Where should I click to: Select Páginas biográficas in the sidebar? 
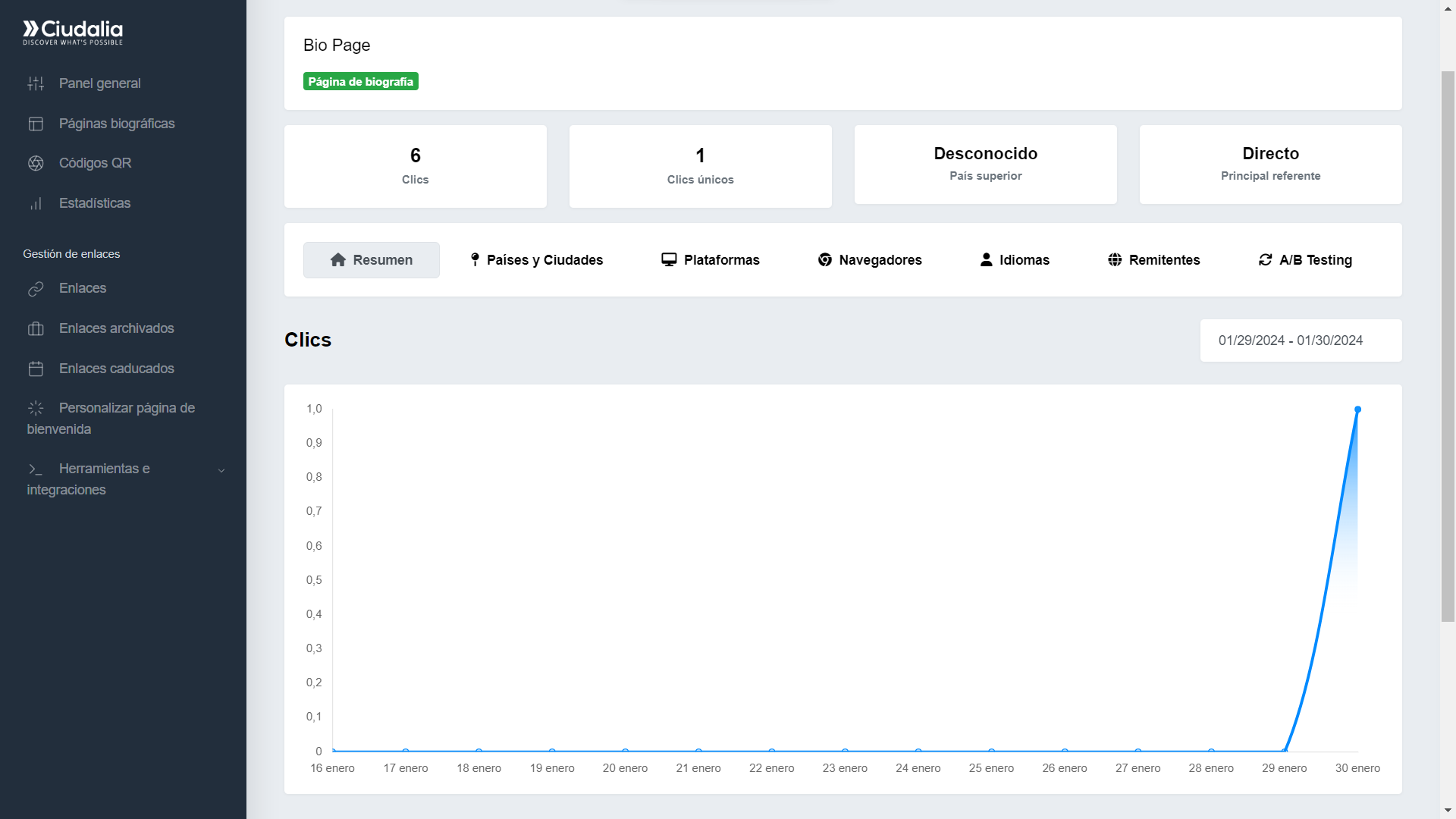coord(118,124)
